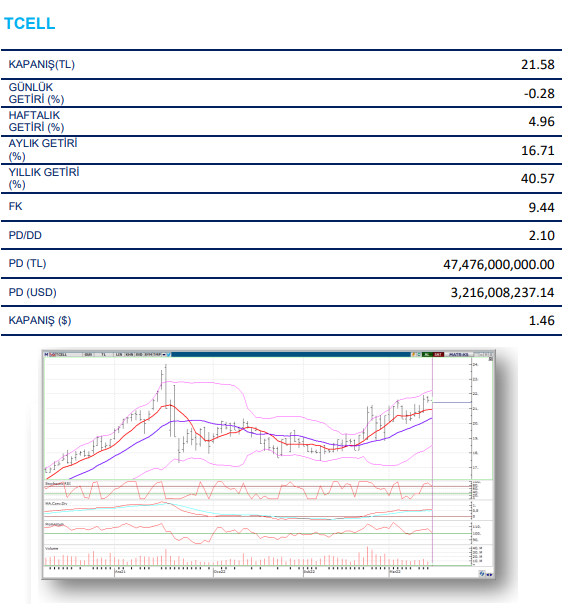Click the green round icon beside AL button
This screenshot has height=604, width=563.
tap(419, 354)
